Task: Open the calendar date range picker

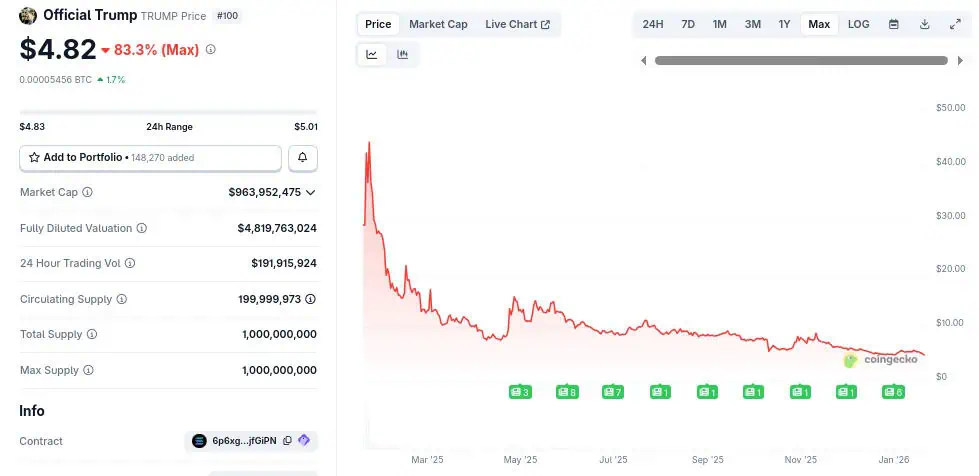Action: tap(894, 24)
